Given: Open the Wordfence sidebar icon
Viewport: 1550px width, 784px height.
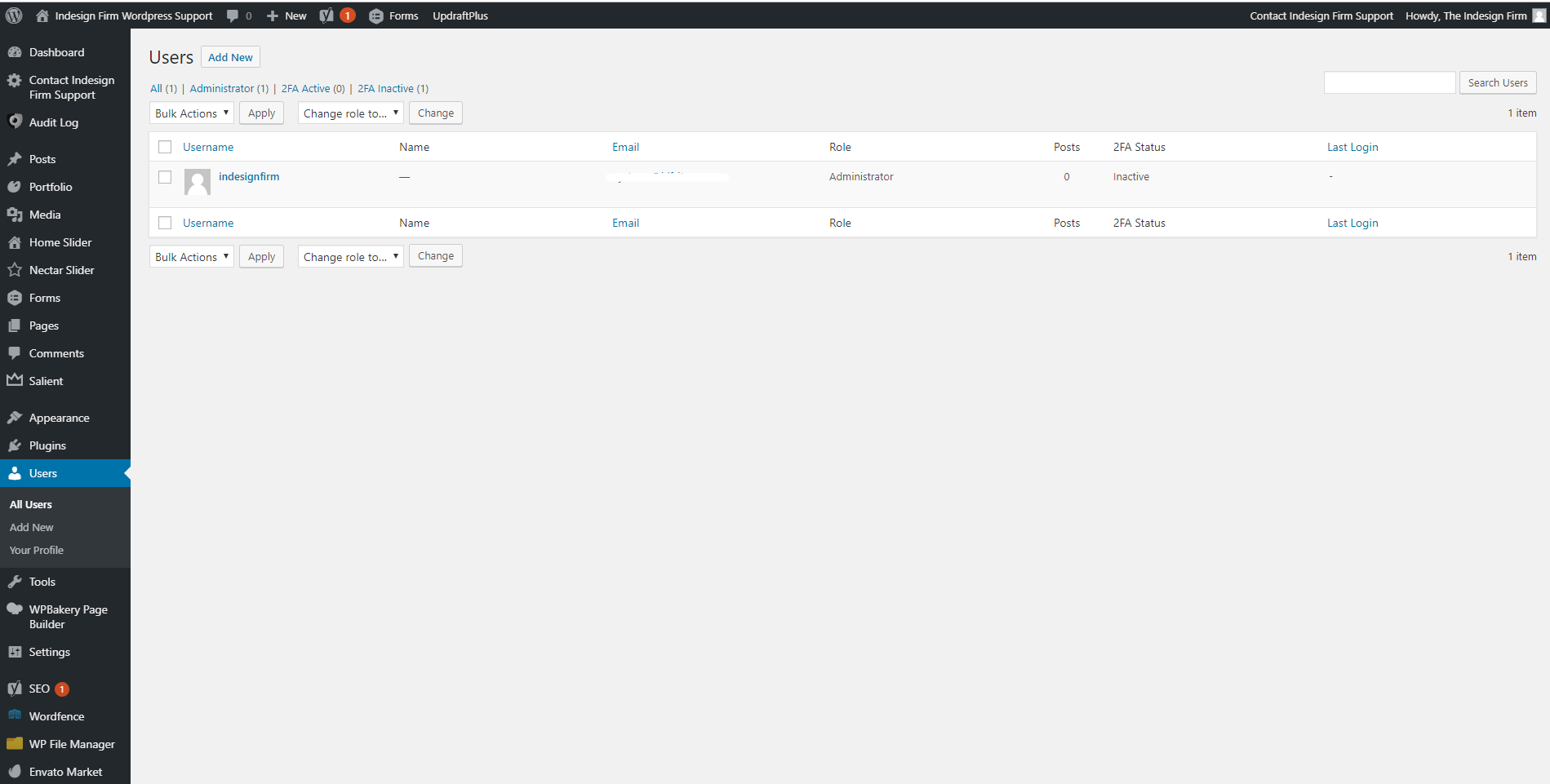Looking at the screenshot, I should point(15,715).
